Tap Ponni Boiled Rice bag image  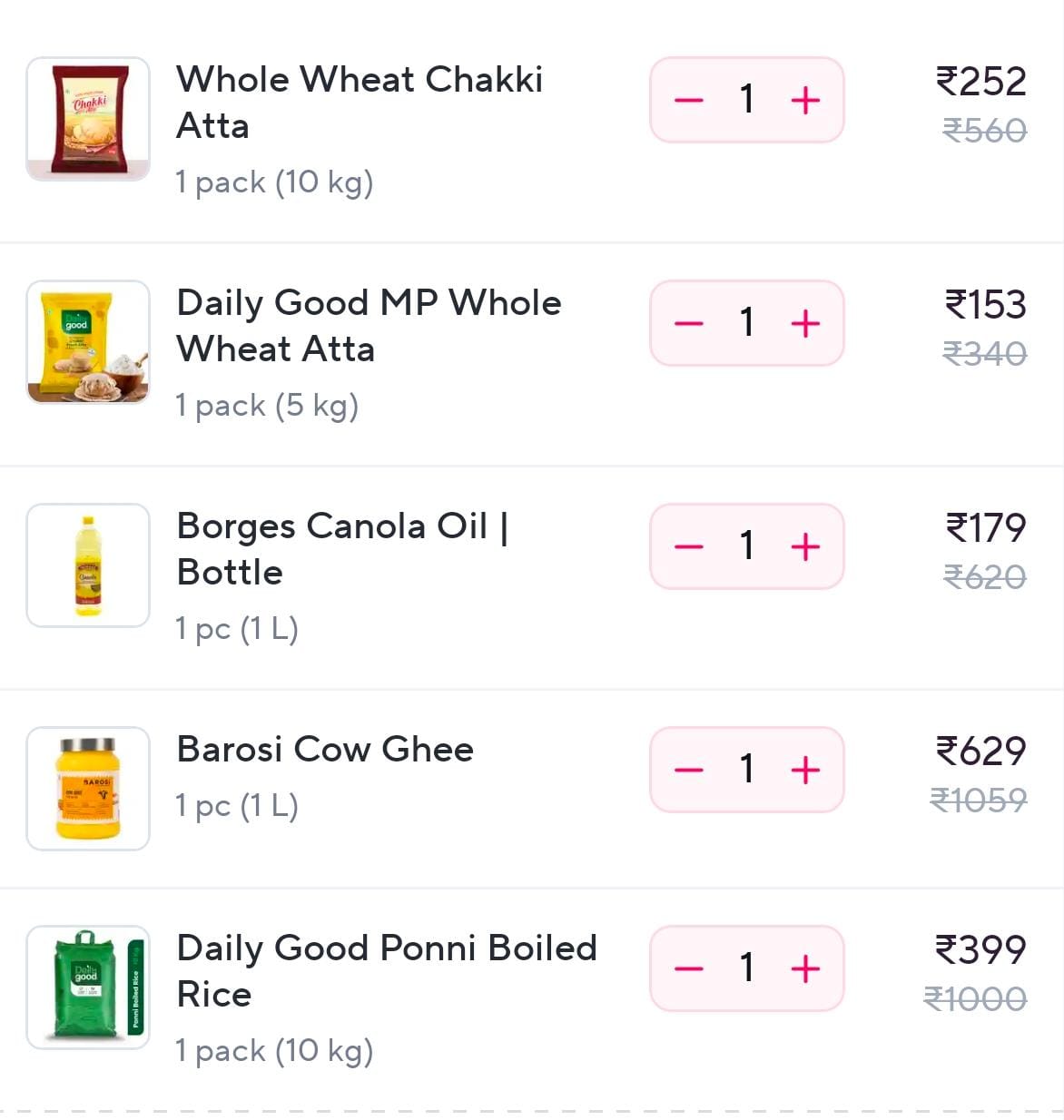point(88,987)
